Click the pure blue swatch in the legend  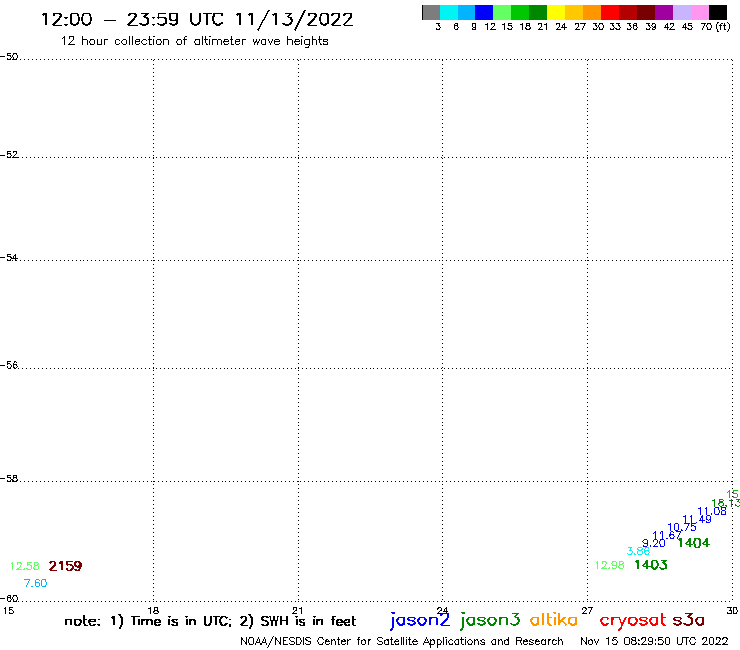[x=485, y=12]
